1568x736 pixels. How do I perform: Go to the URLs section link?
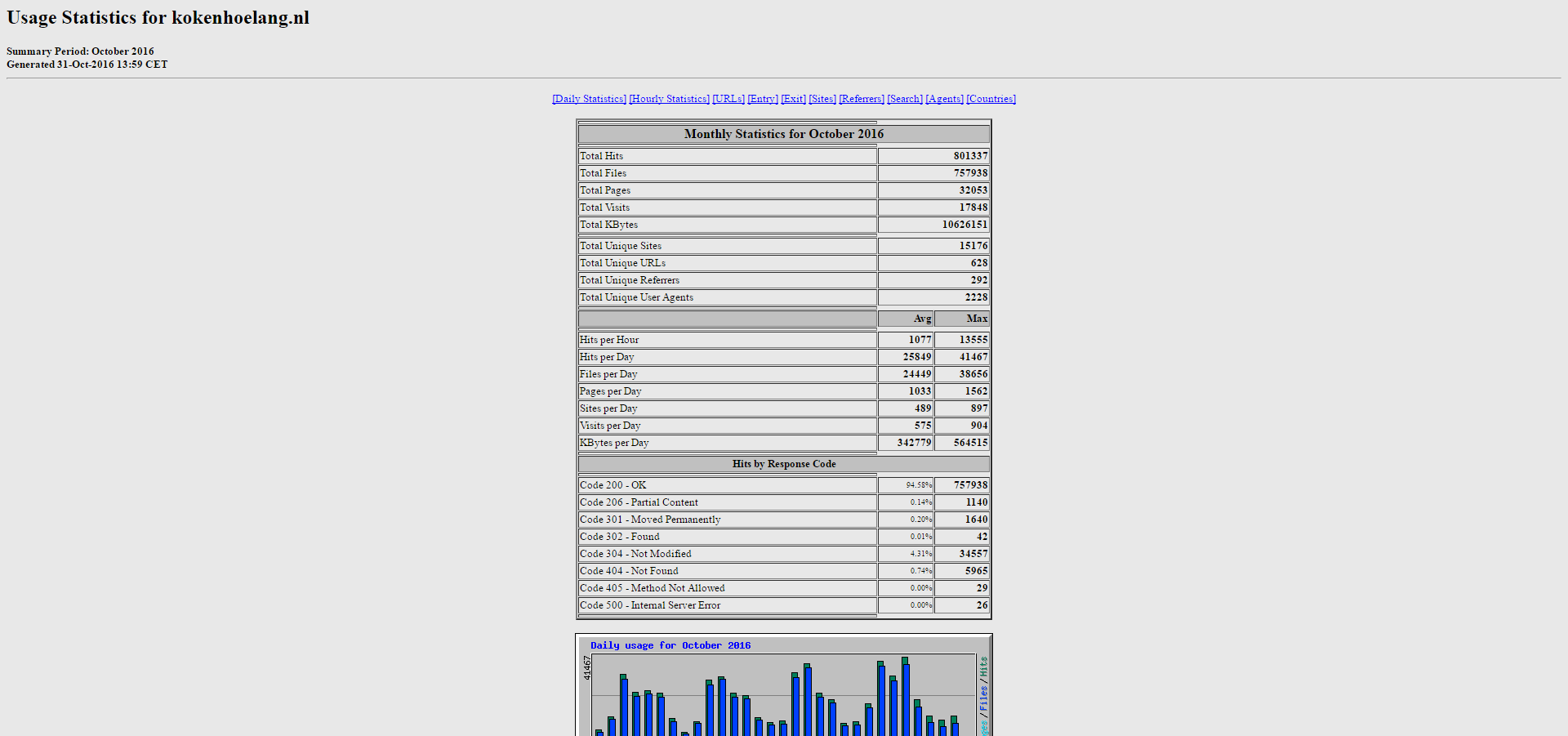728,99
